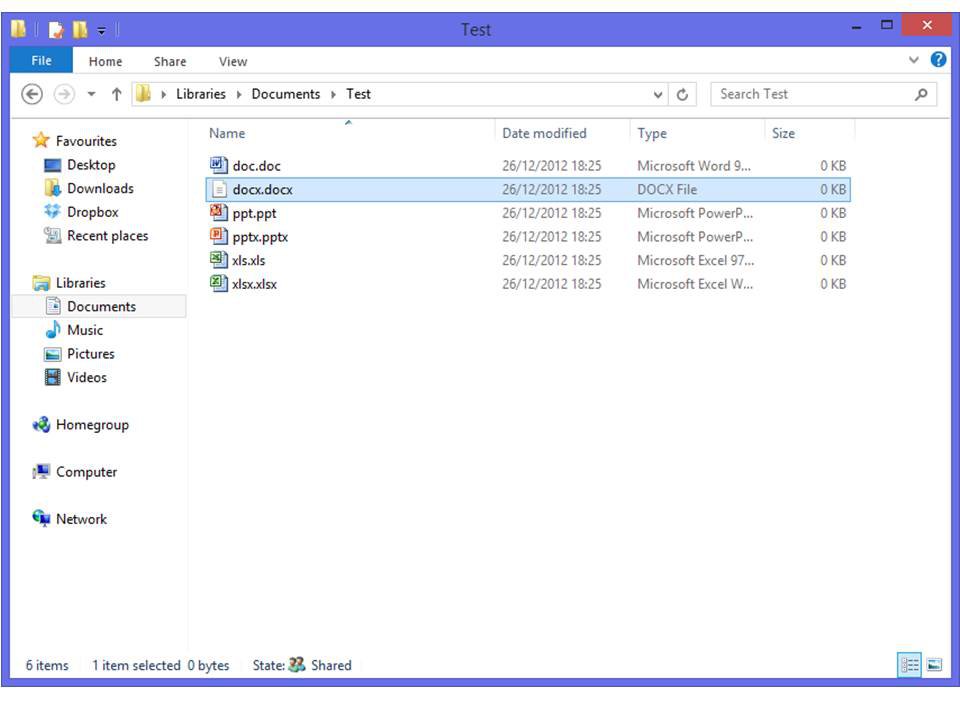
Task: Sort files by the Date modified column
Action: 547,133
